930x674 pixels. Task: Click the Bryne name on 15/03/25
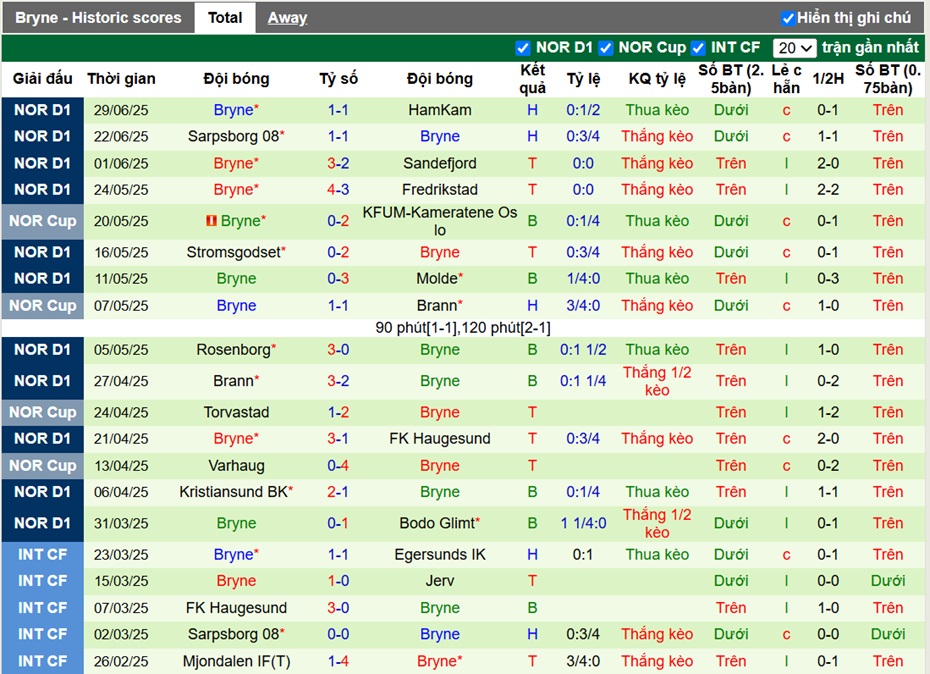236,581
